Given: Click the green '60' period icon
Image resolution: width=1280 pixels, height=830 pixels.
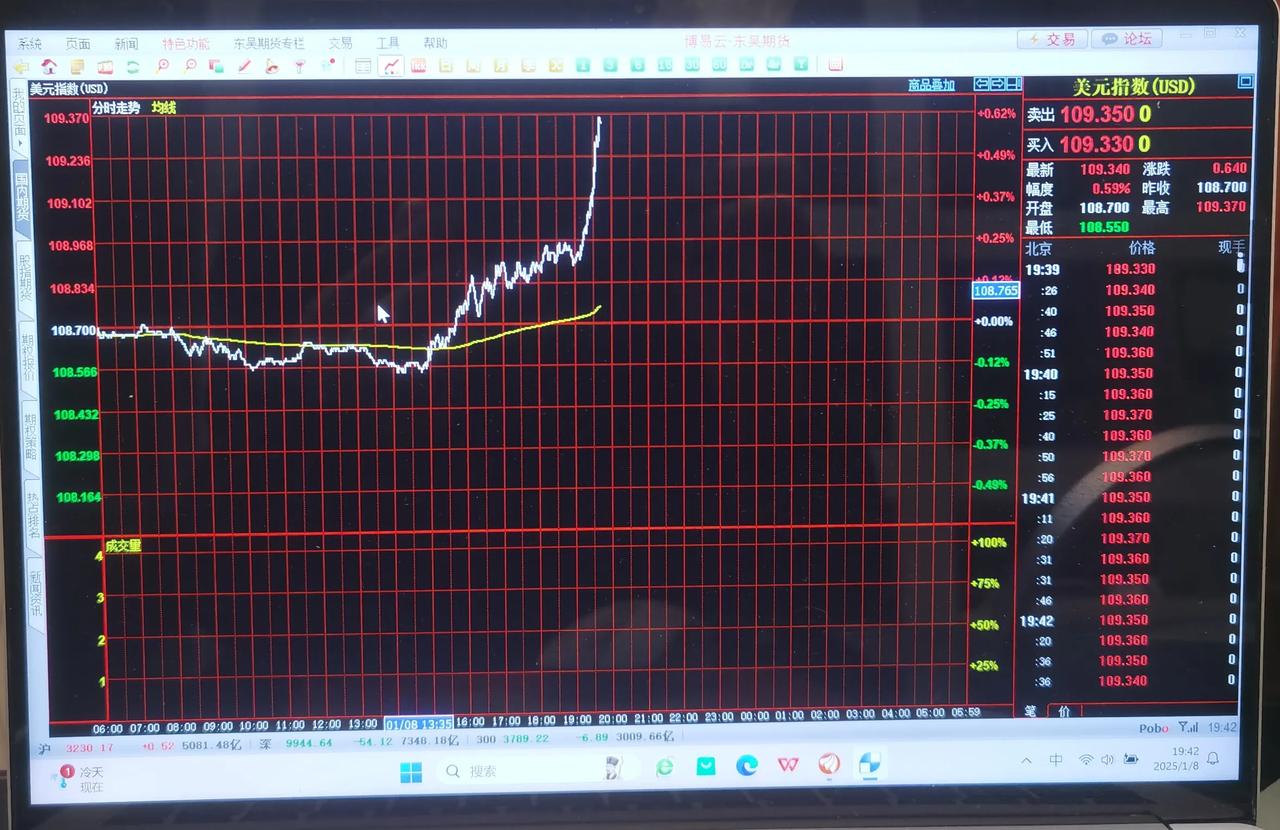Looking at the screenshot, I should (719, 65).
